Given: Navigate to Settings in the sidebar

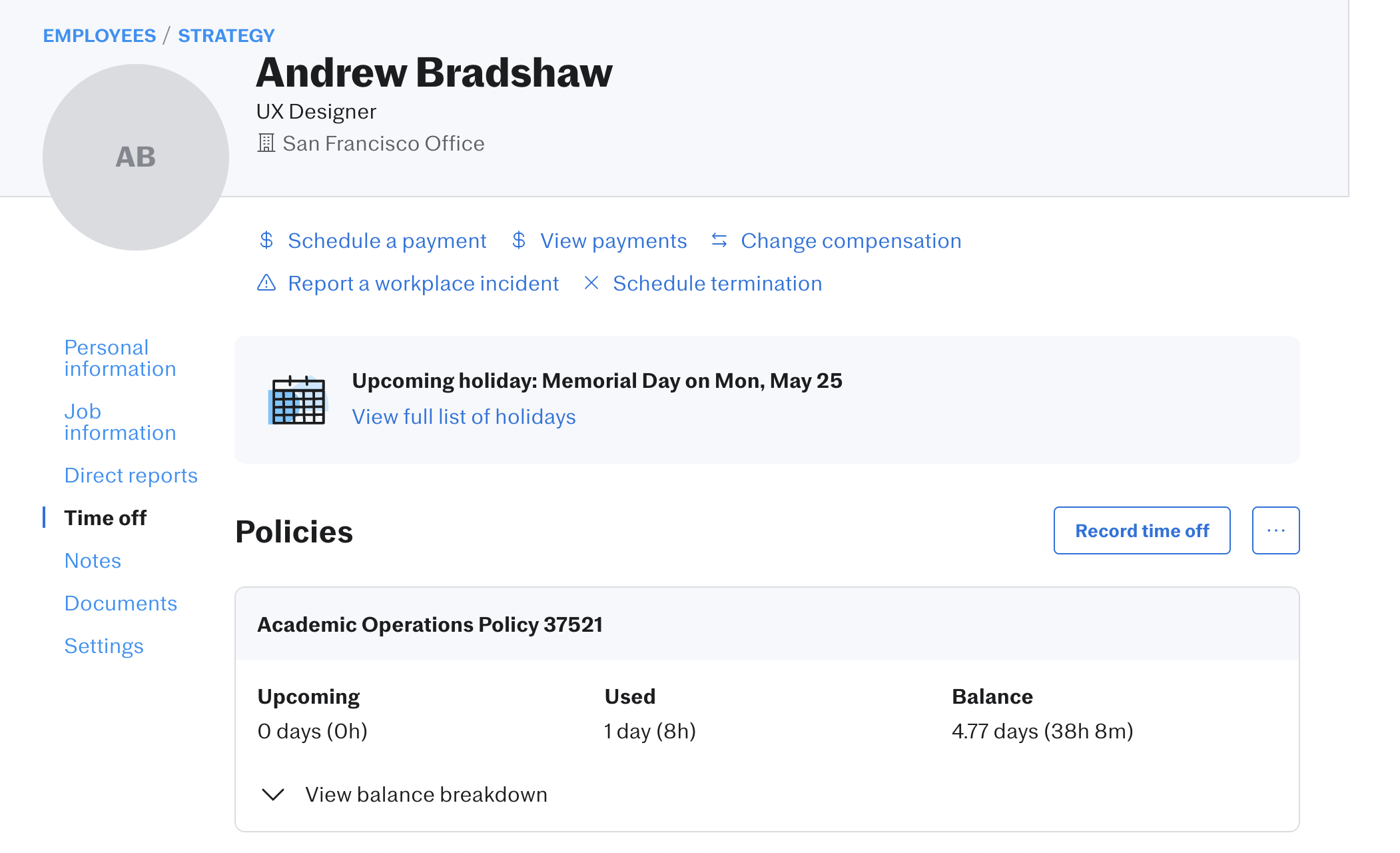Looking at the screenshot, I should pyautogui.click(x=104, y=646).
